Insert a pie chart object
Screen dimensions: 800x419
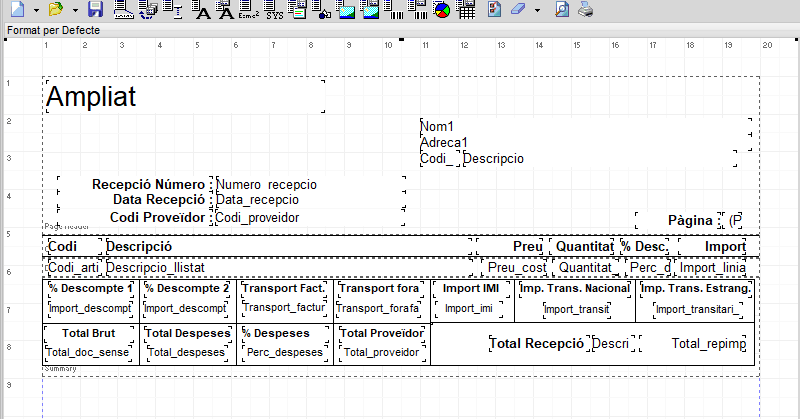pyautogui.click(x=442, y=9)
